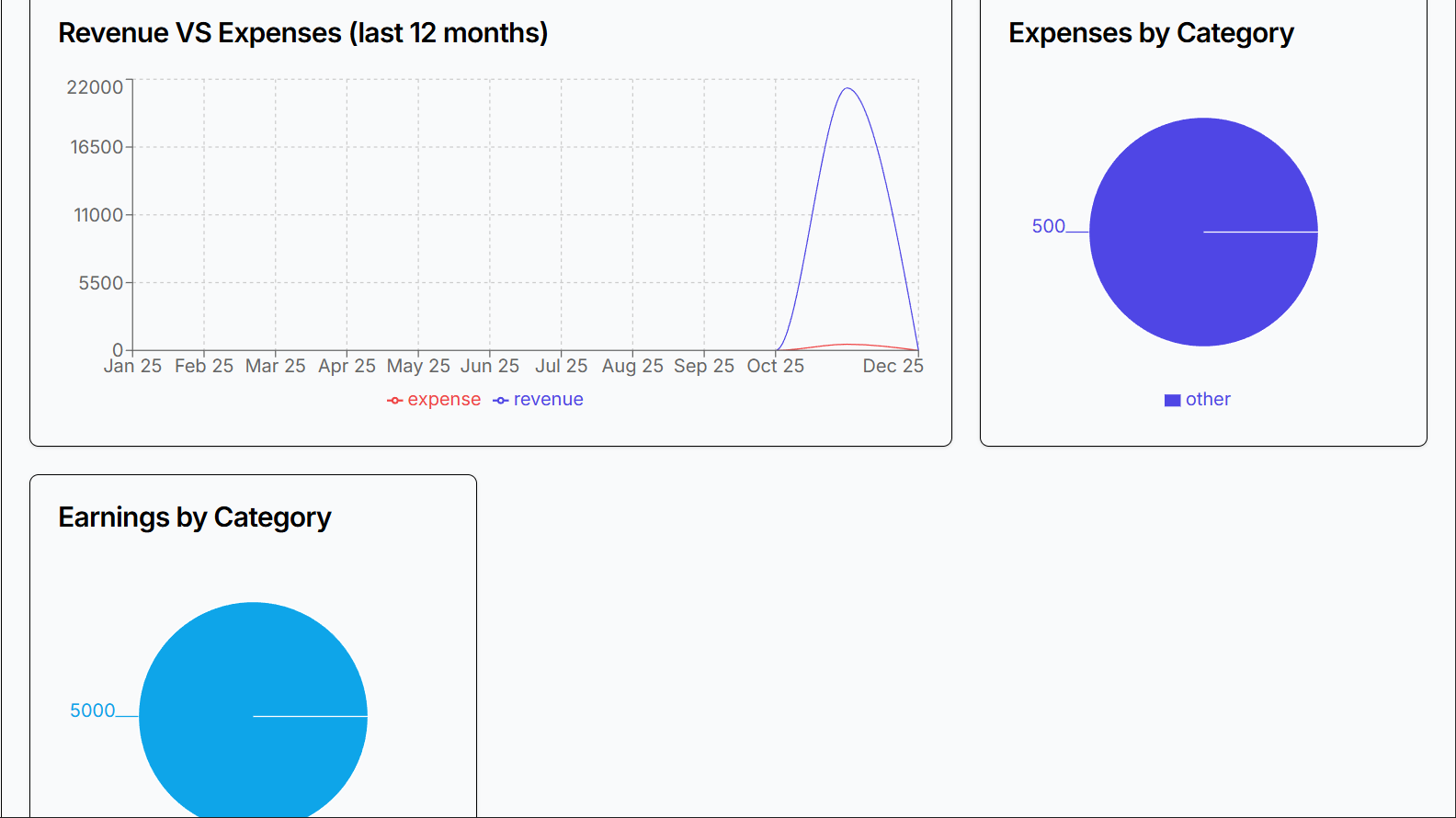Click the purple 'other' legend square
Image resolution: width=1456 pixels, height=818 pixels.
coord(1172,401)
